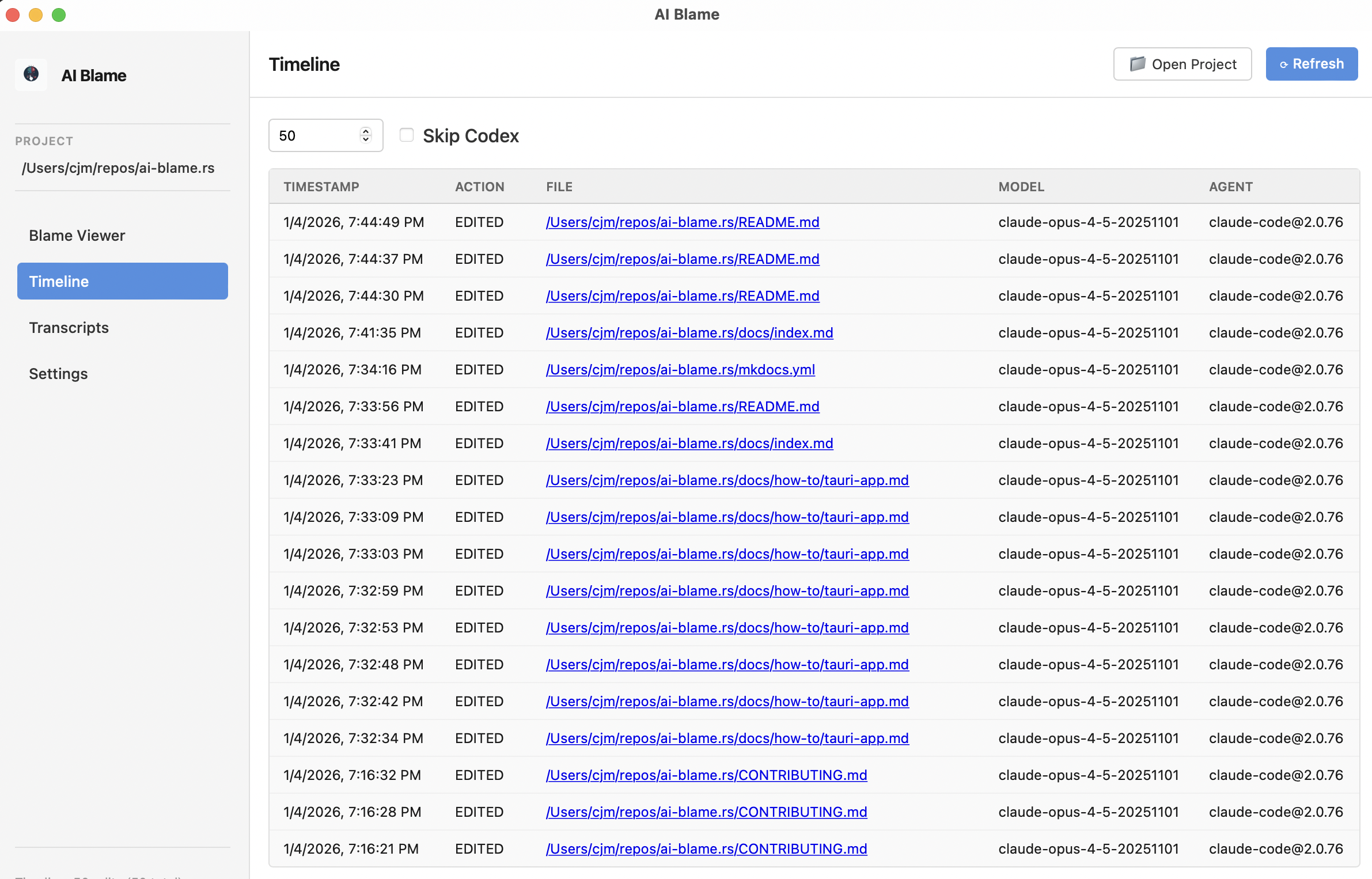The height and width of the screenshot is (879, 1372).
Task: Decrease edit limit using the stepper down arrow
Action: click(x=365, y=139)
